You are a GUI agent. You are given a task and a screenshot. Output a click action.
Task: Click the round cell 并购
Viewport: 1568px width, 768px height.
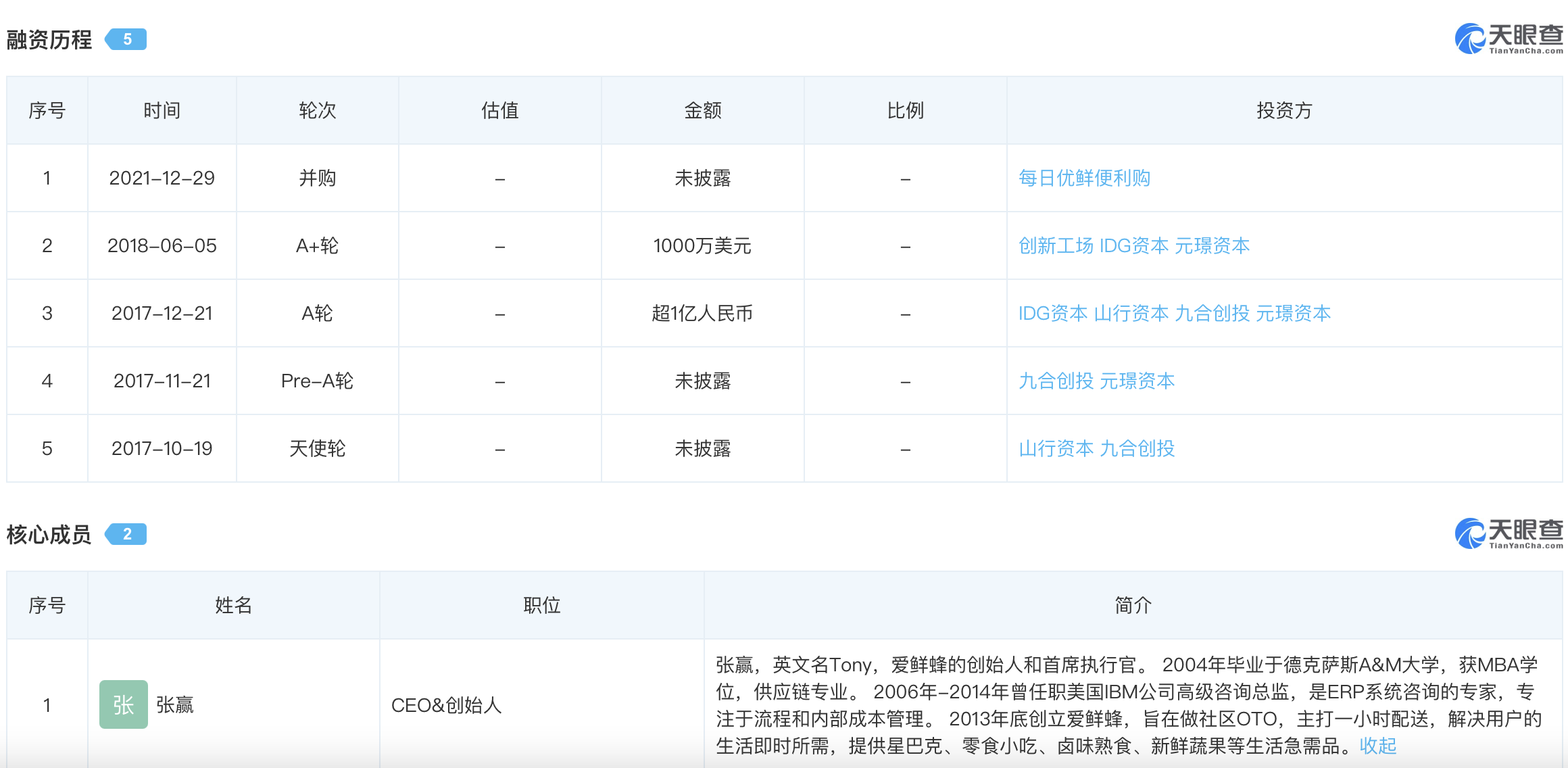point(318,178)
